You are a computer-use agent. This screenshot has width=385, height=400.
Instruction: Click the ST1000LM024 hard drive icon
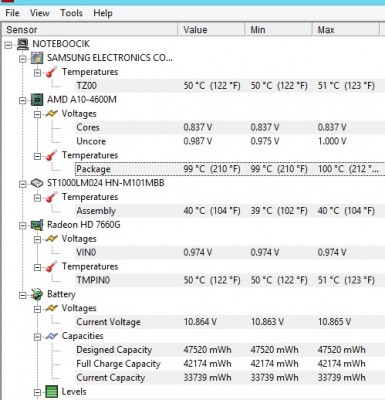click(37, 183)
